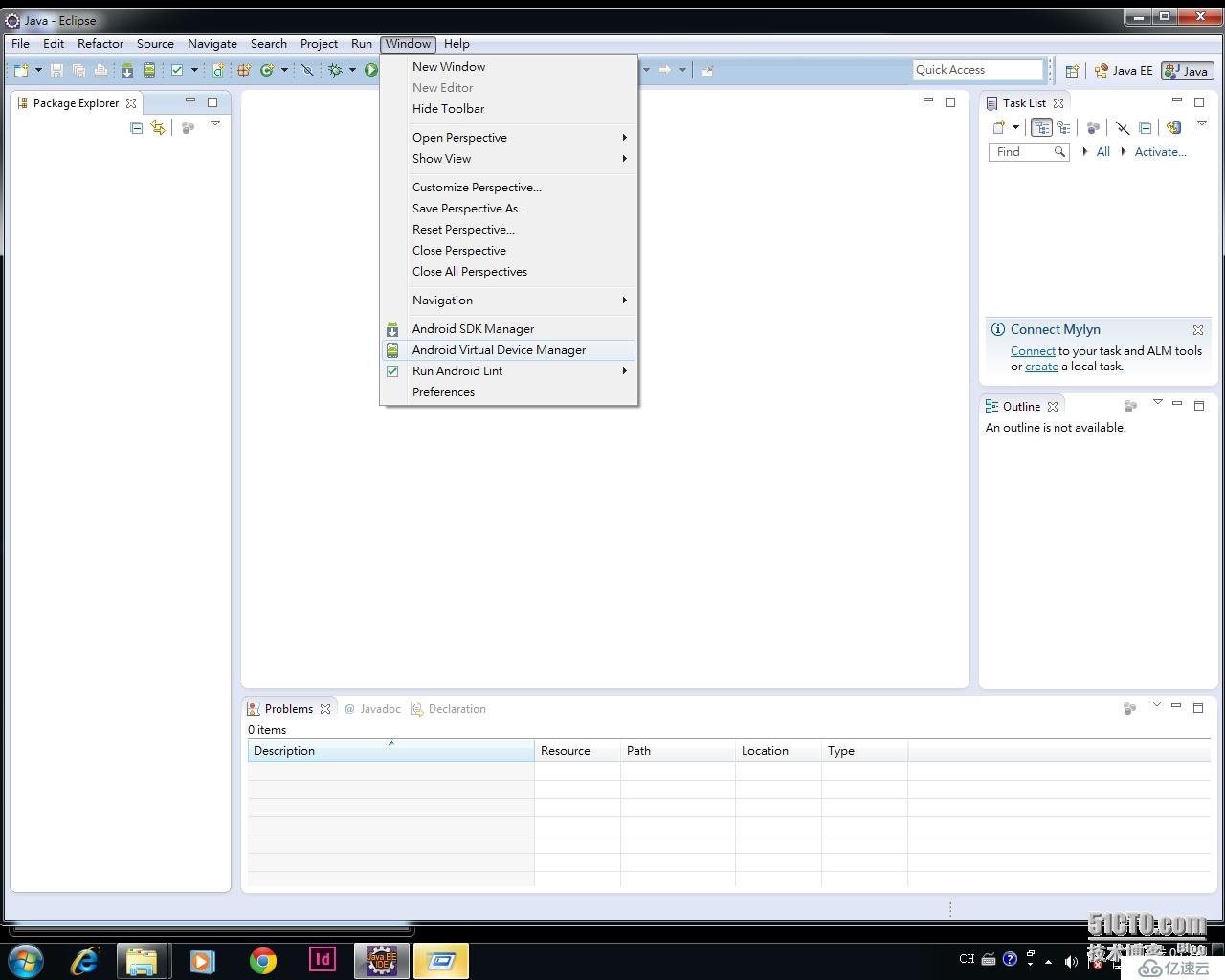Choose Reset Perspective from Window menu
This screenshot has height=980, width=1225.
pyautogui.click(x=509, y=230)
